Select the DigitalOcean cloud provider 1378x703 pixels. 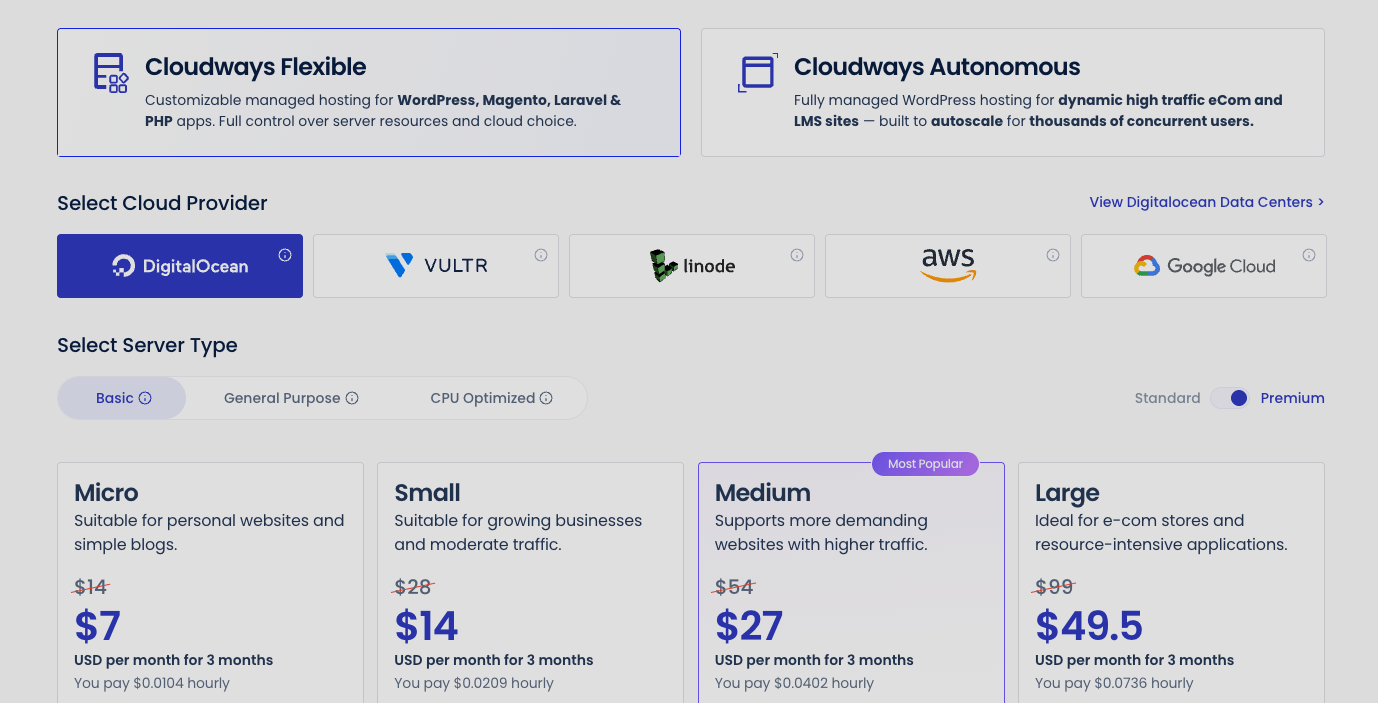[x=180, y=265]
